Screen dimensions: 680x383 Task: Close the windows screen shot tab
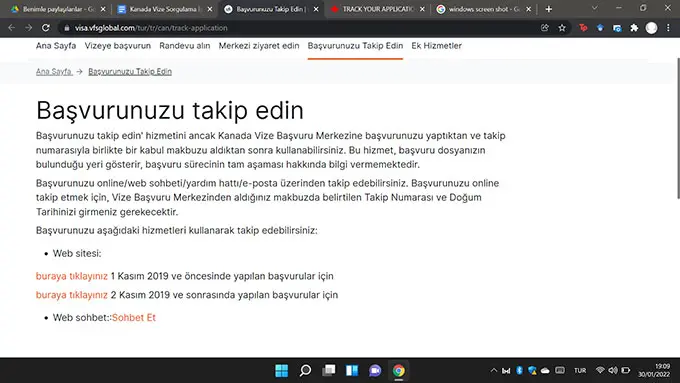coord(529,9)
